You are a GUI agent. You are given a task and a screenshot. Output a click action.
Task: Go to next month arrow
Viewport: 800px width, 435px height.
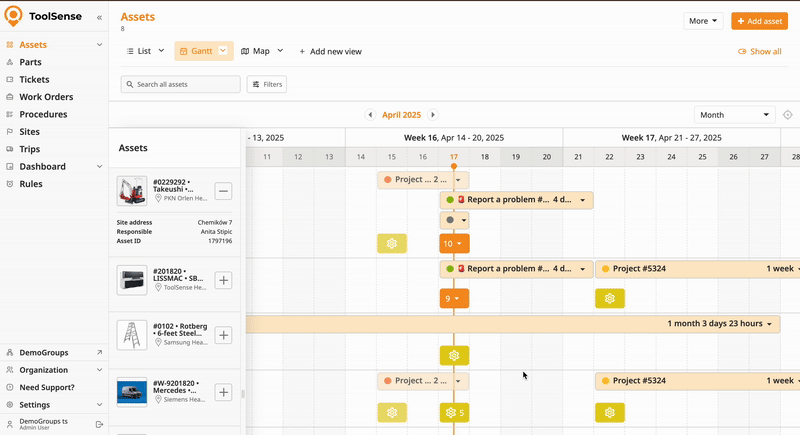click(433, 115)
